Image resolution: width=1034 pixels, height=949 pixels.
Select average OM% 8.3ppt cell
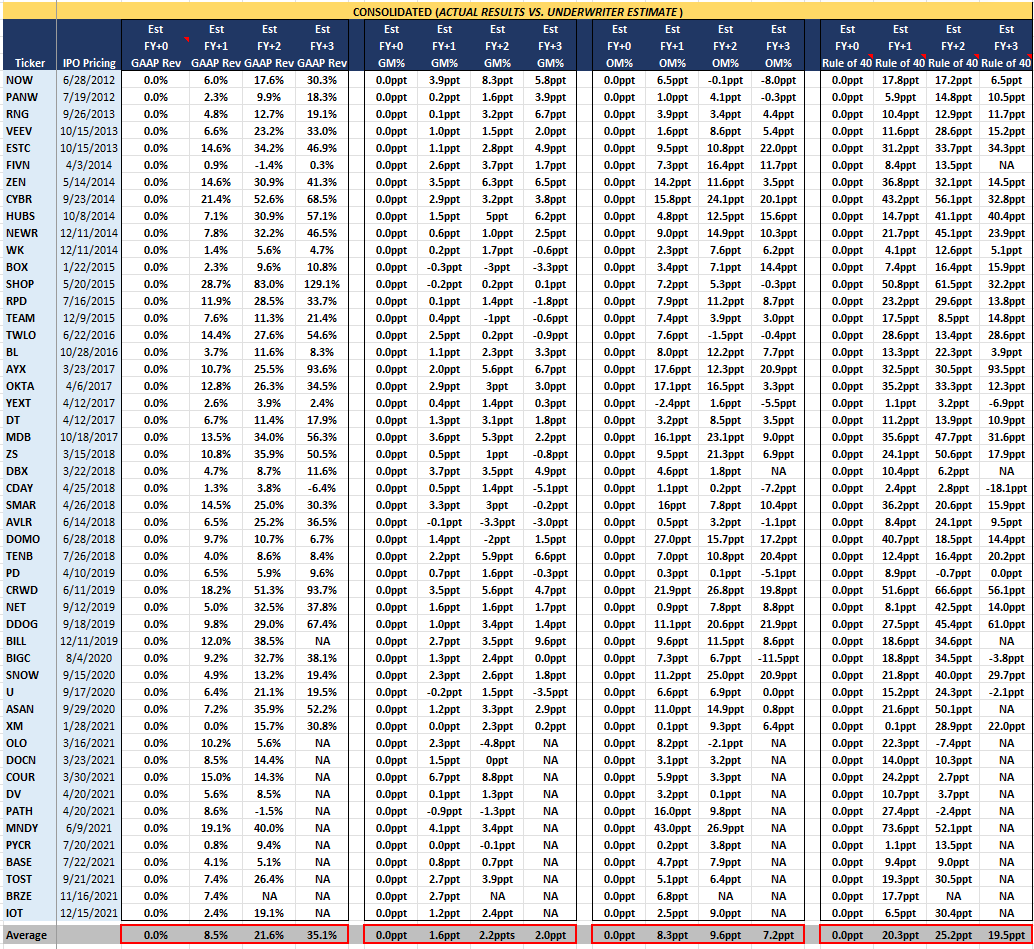[673, 935]
